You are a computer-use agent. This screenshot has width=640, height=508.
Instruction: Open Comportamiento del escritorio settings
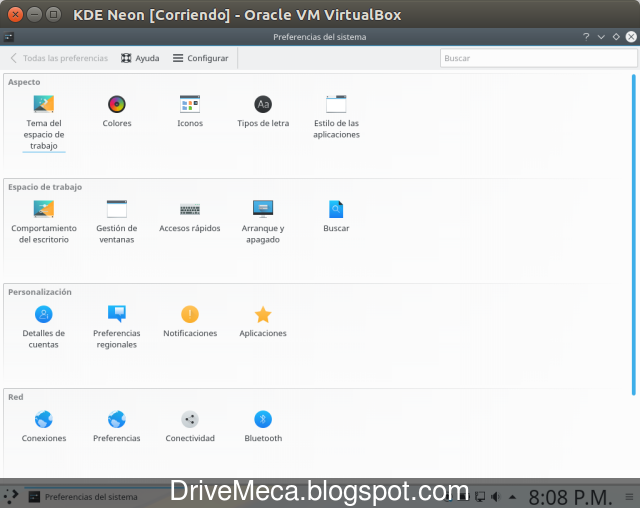tap(44, 222)
